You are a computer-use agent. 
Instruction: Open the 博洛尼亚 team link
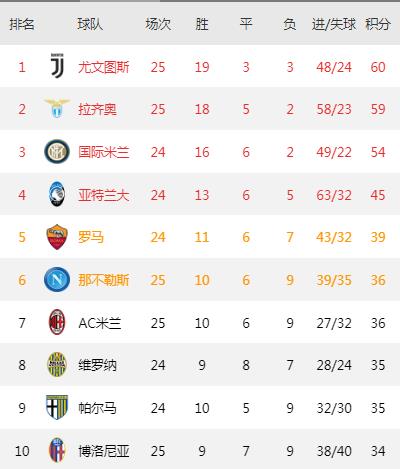(x=104, y=451)
